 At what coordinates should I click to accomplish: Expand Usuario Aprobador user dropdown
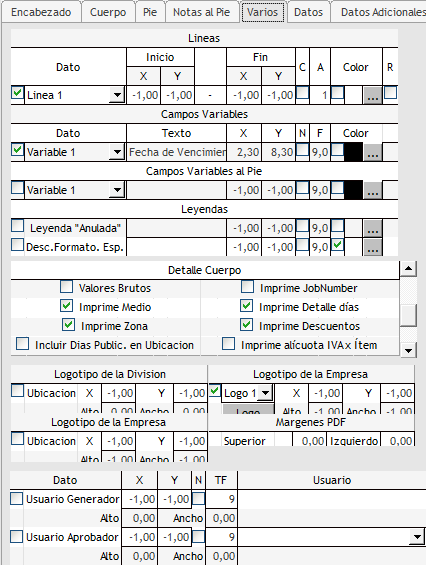coord(417,537)
